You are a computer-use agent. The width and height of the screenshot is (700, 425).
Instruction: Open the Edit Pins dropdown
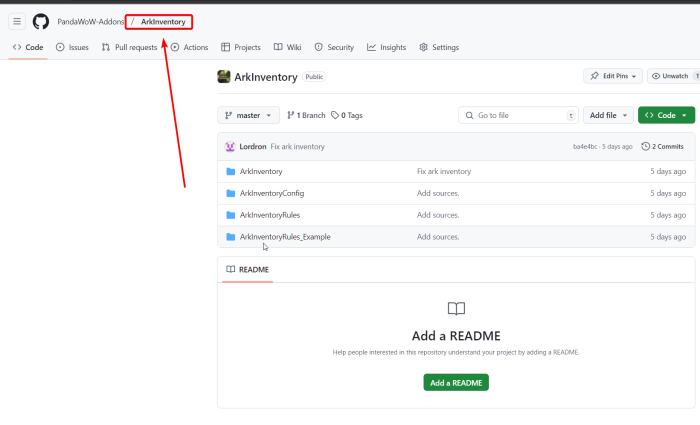613,76
